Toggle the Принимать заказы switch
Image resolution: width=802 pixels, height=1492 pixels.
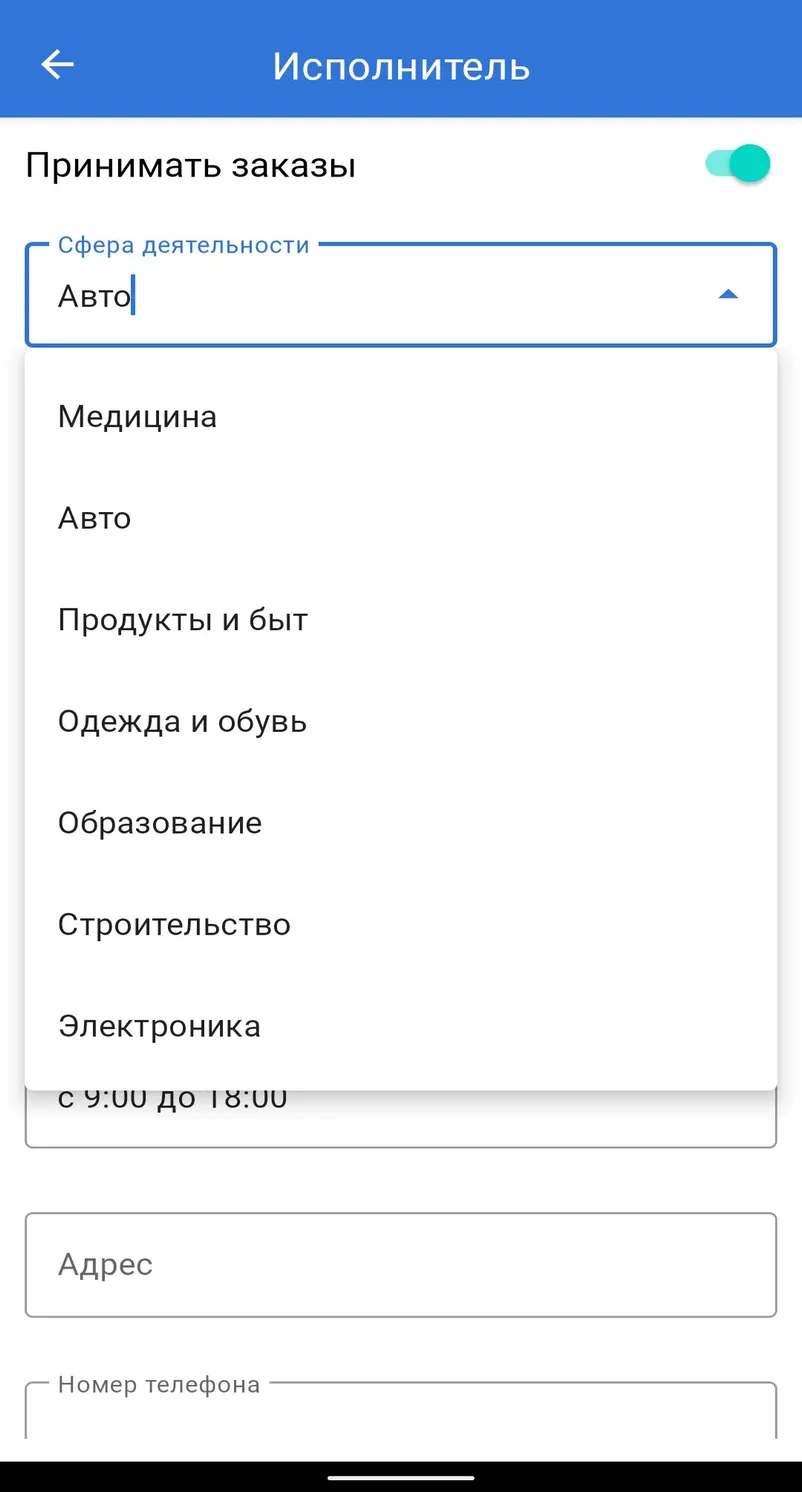click(x=739, y=164)
